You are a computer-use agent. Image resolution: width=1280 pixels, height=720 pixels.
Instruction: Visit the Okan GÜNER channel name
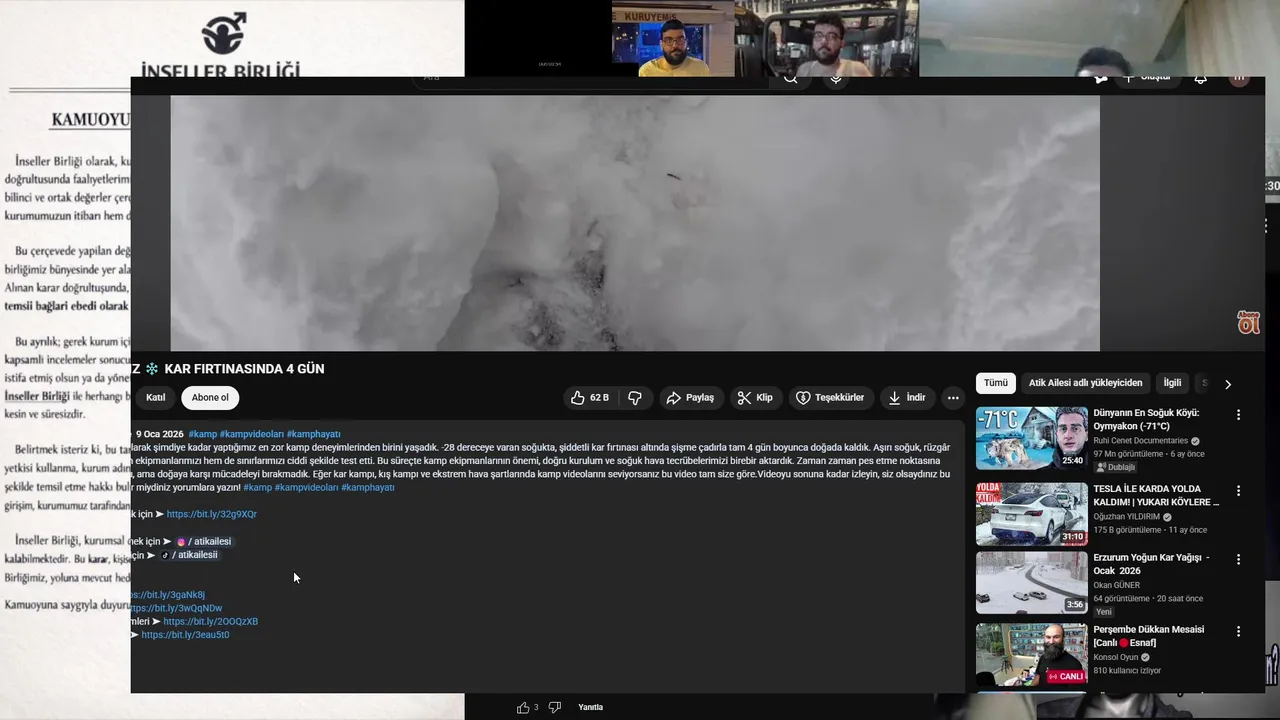point(1118,585)
